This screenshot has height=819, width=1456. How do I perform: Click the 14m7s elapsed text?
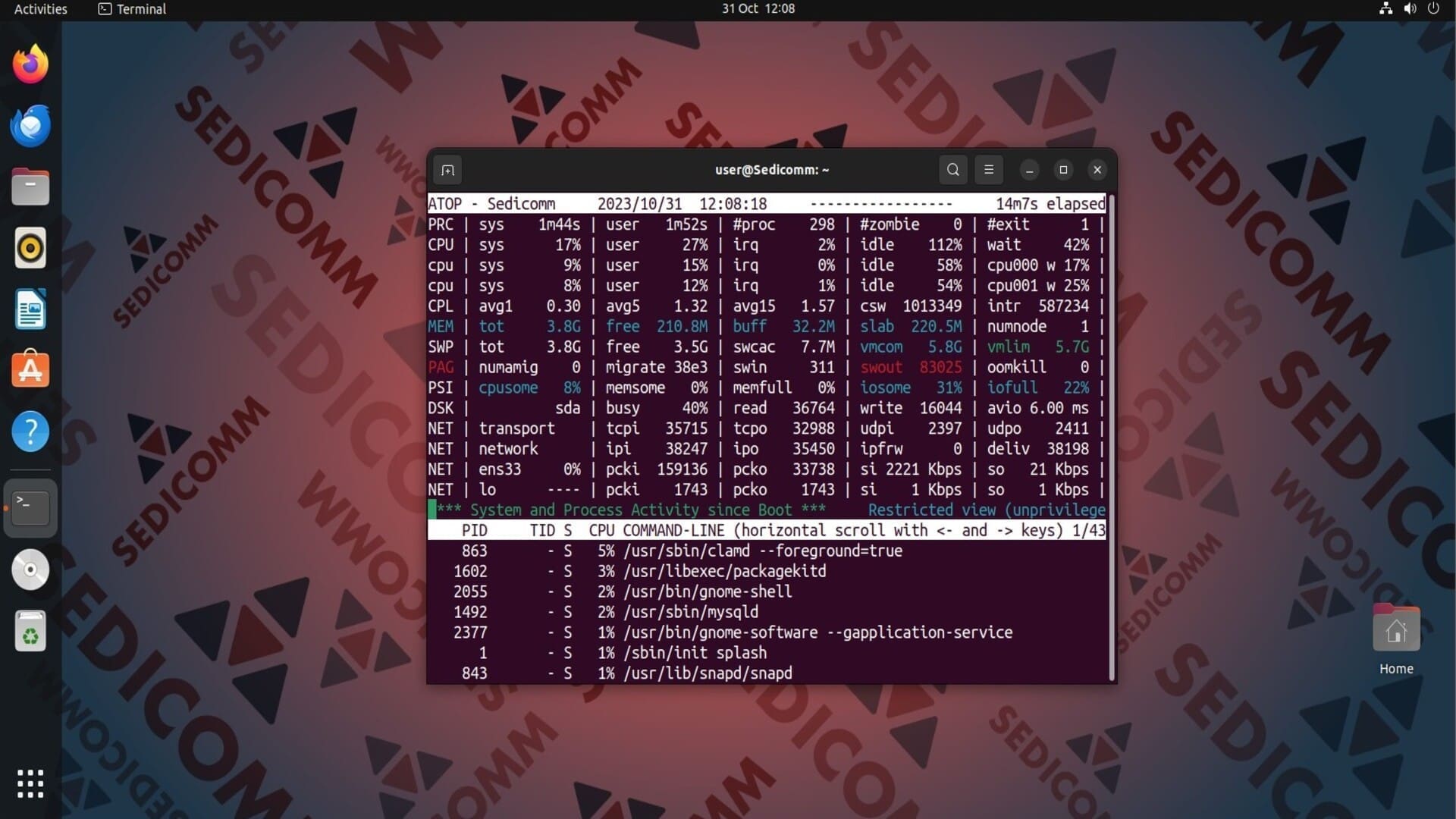coord(1050,204)
